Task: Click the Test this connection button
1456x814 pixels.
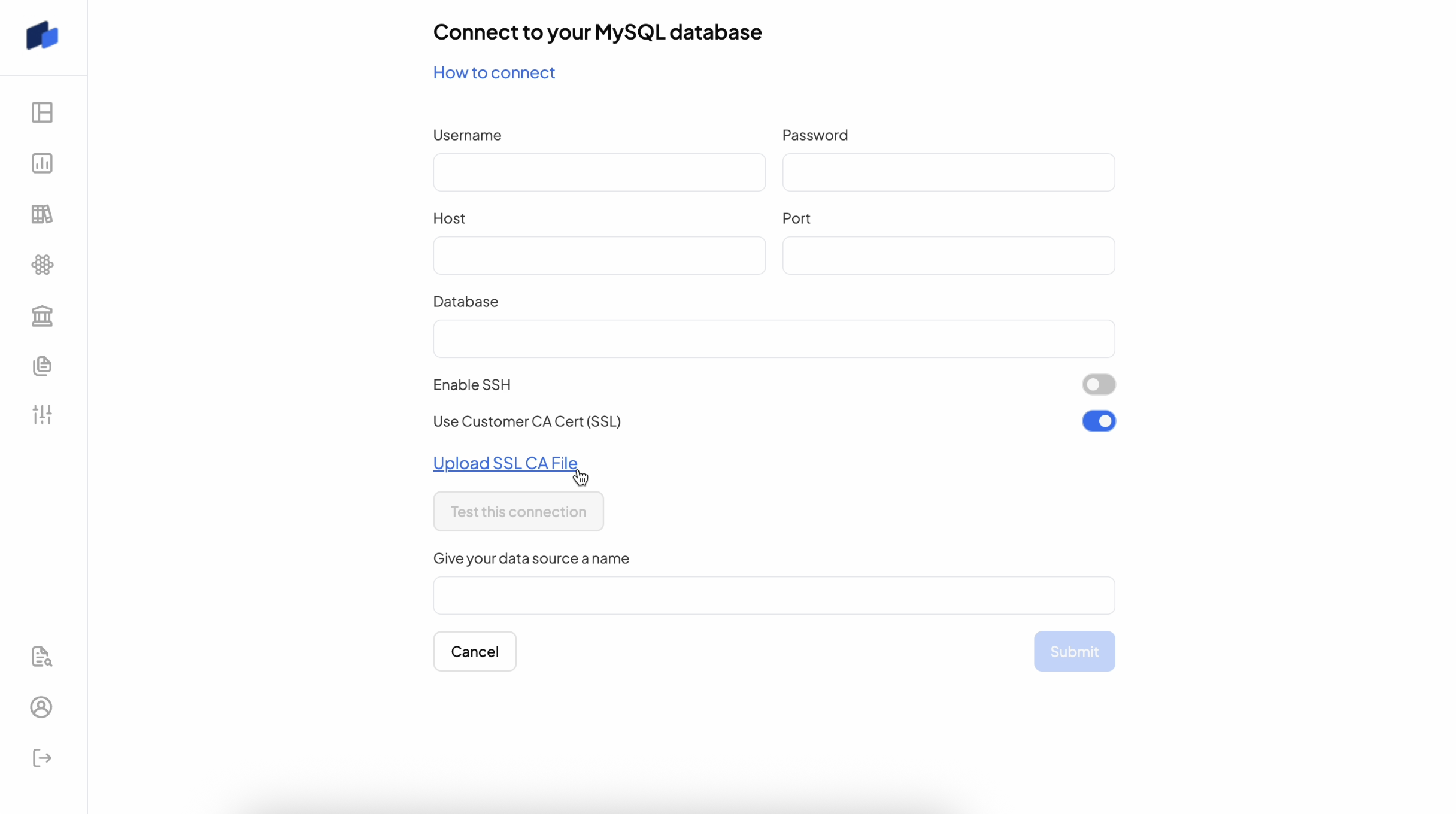Action: point(518,512)
